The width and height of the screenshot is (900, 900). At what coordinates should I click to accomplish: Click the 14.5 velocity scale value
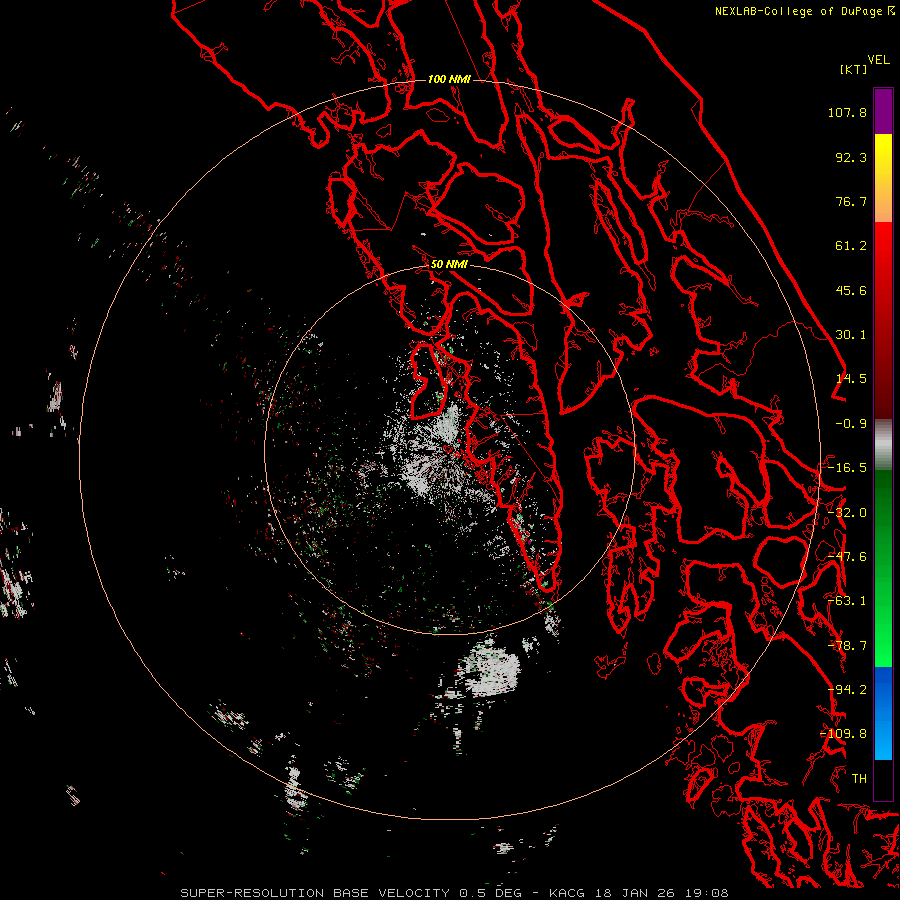(x=851, y=379)
